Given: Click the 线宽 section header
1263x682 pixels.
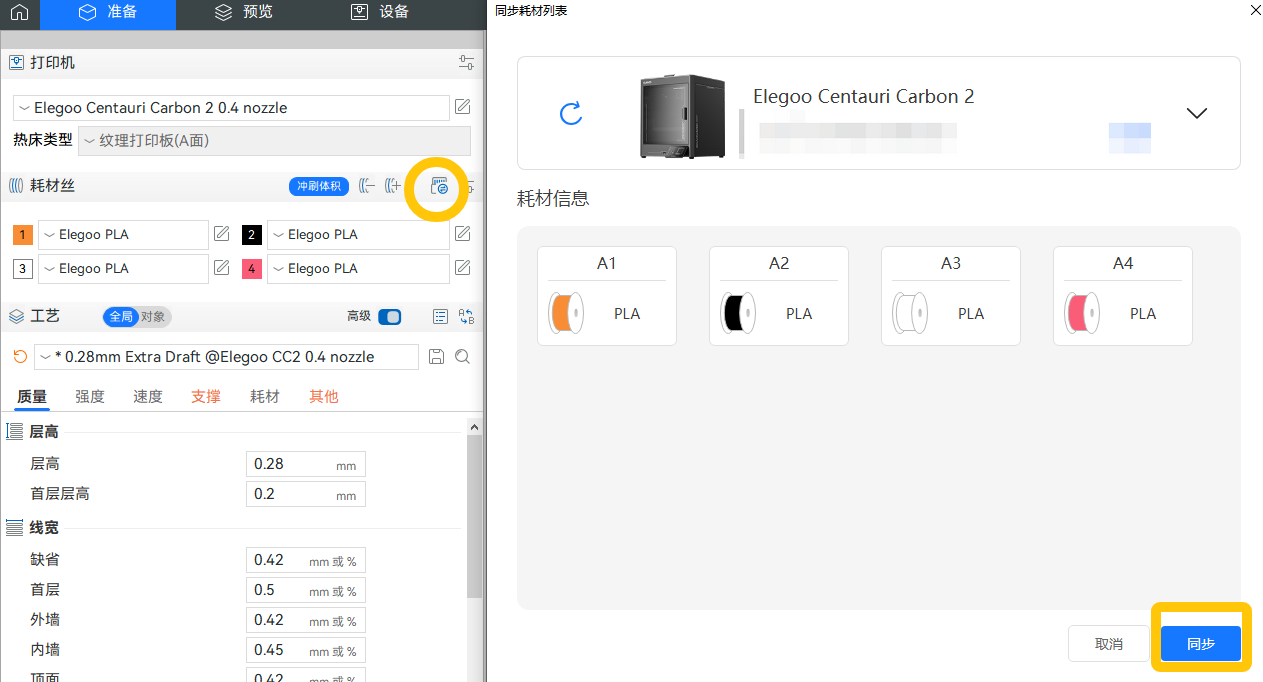Looking at the screenshot, I should [44, 528].
